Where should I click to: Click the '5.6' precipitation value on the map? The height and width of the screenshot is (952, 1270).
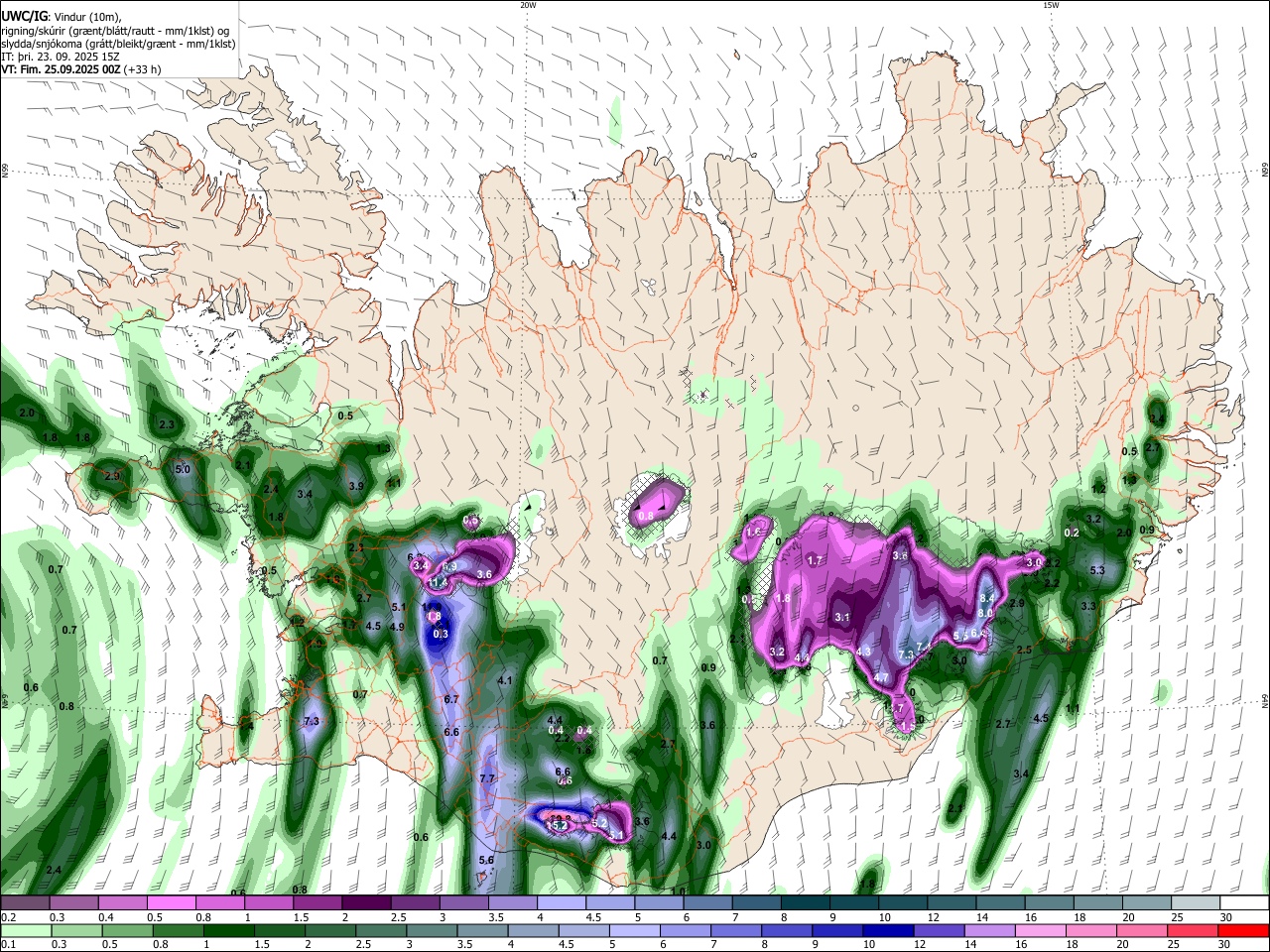pos(486,860)
